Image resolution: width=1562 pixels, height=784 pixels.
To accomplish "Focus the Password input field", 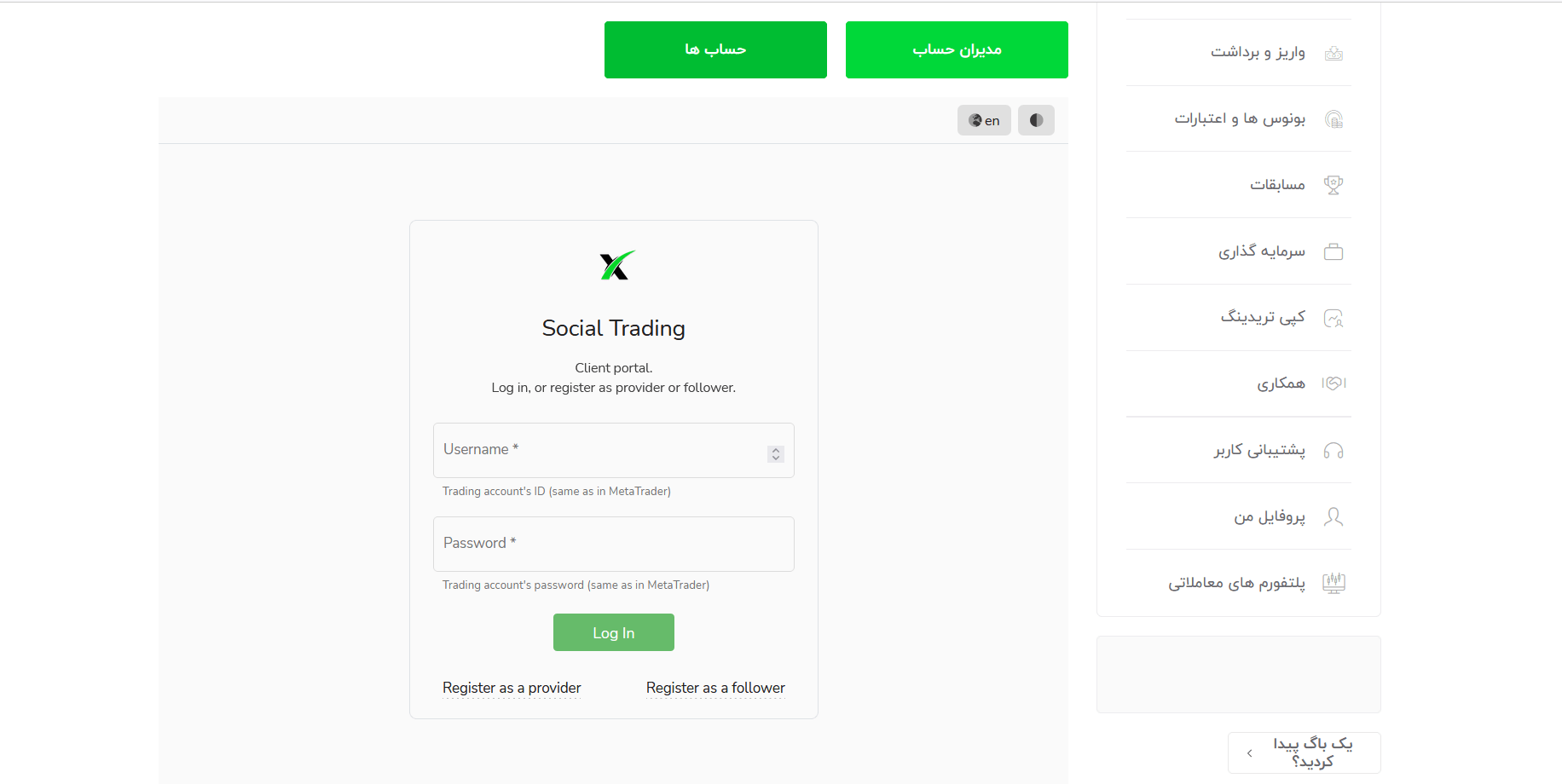I will click(x=614, y=544).
